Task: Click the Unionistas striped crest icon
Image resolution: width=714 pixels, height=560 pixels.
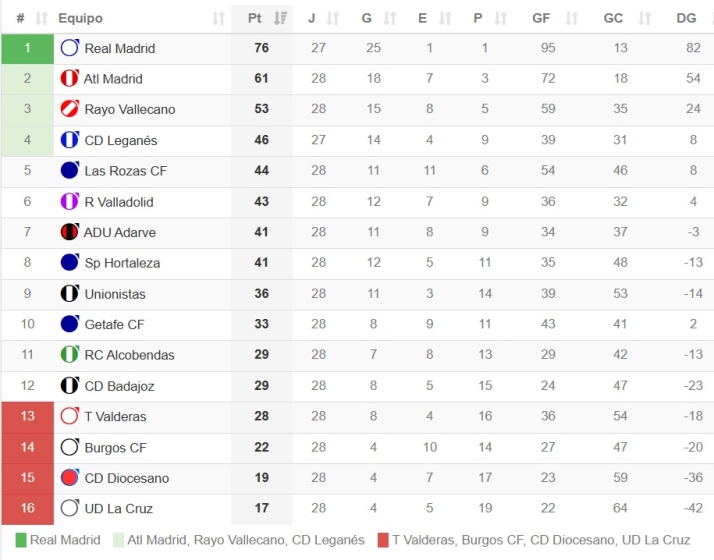Action: (x=69, y=294)
